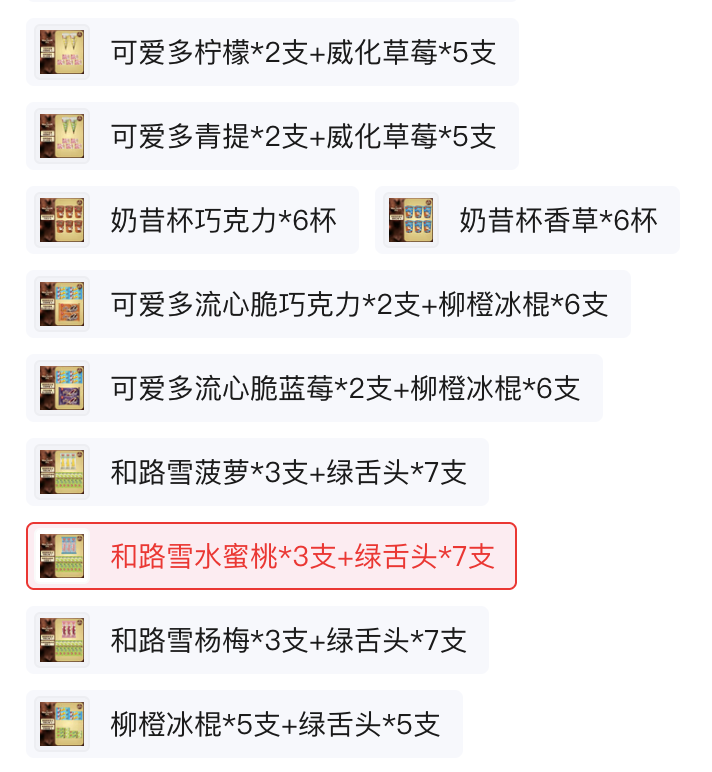Viewport: 712px width, 772px height.
Task: Tap the 可爱多青提 option's product thumbnail
Action: (x=62, y=136)
